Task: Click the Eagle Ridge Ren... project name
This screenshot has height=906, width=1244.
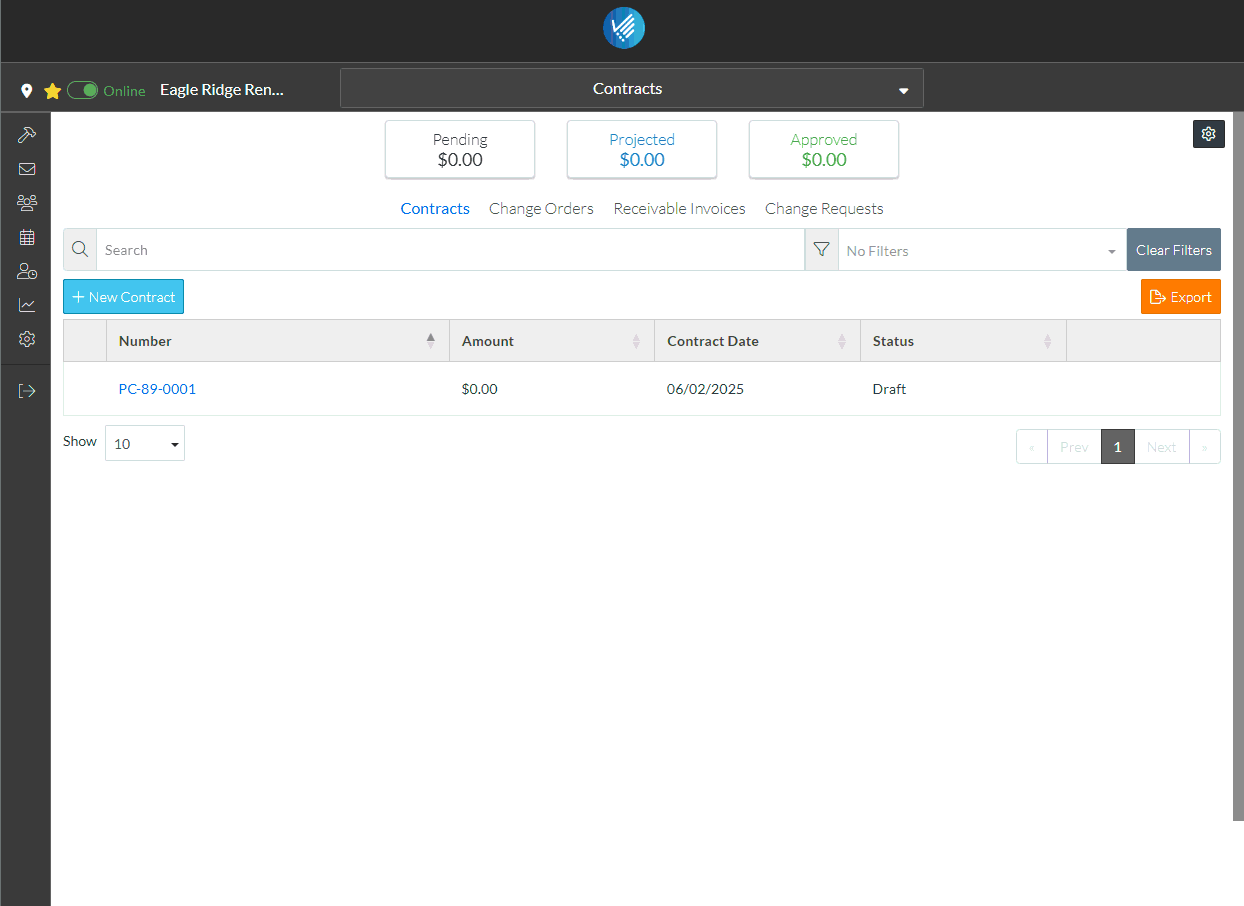Action: [222, 90]
